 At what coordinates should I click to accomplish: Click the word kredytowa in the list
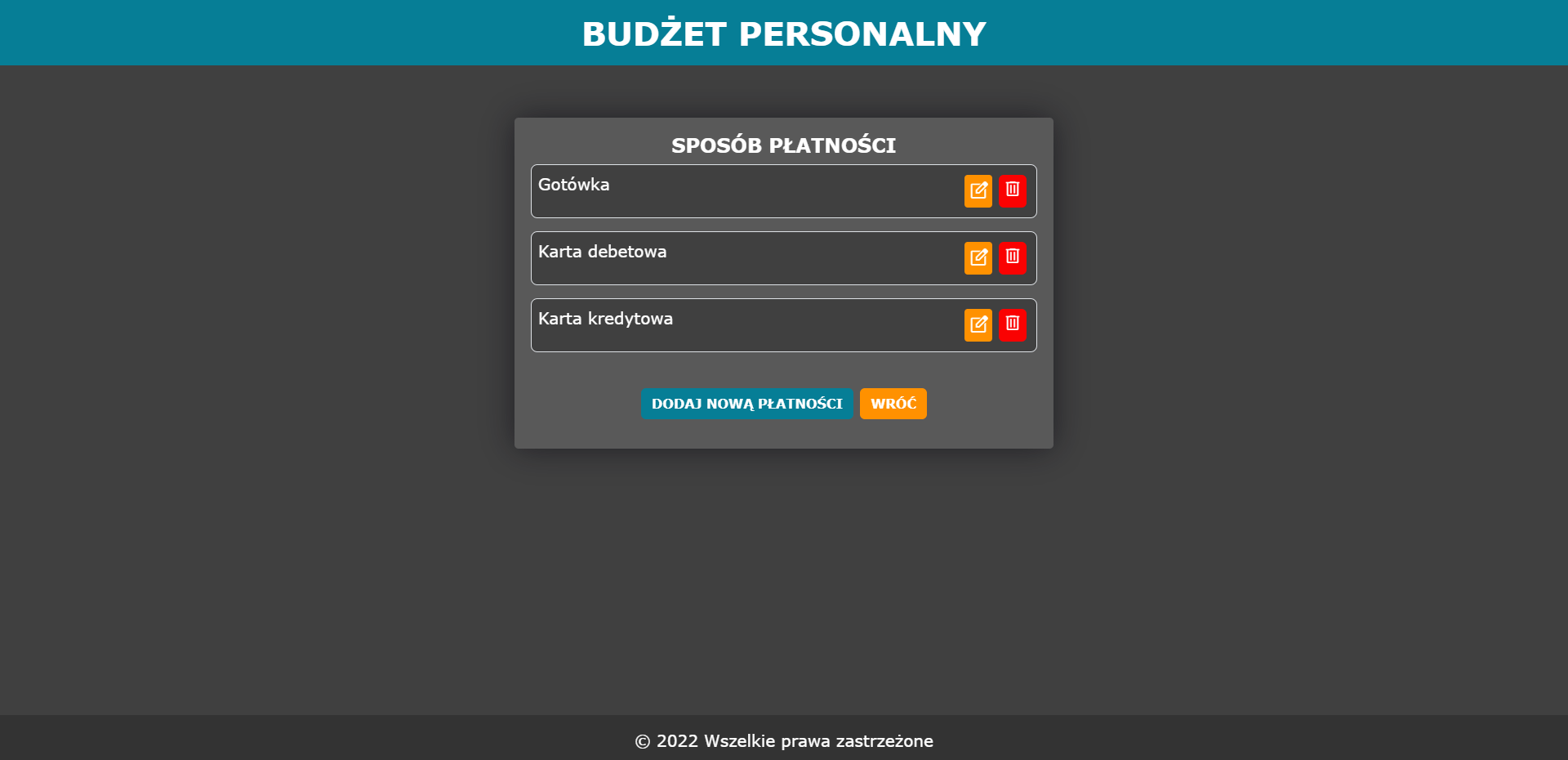(x=630, y=319)
